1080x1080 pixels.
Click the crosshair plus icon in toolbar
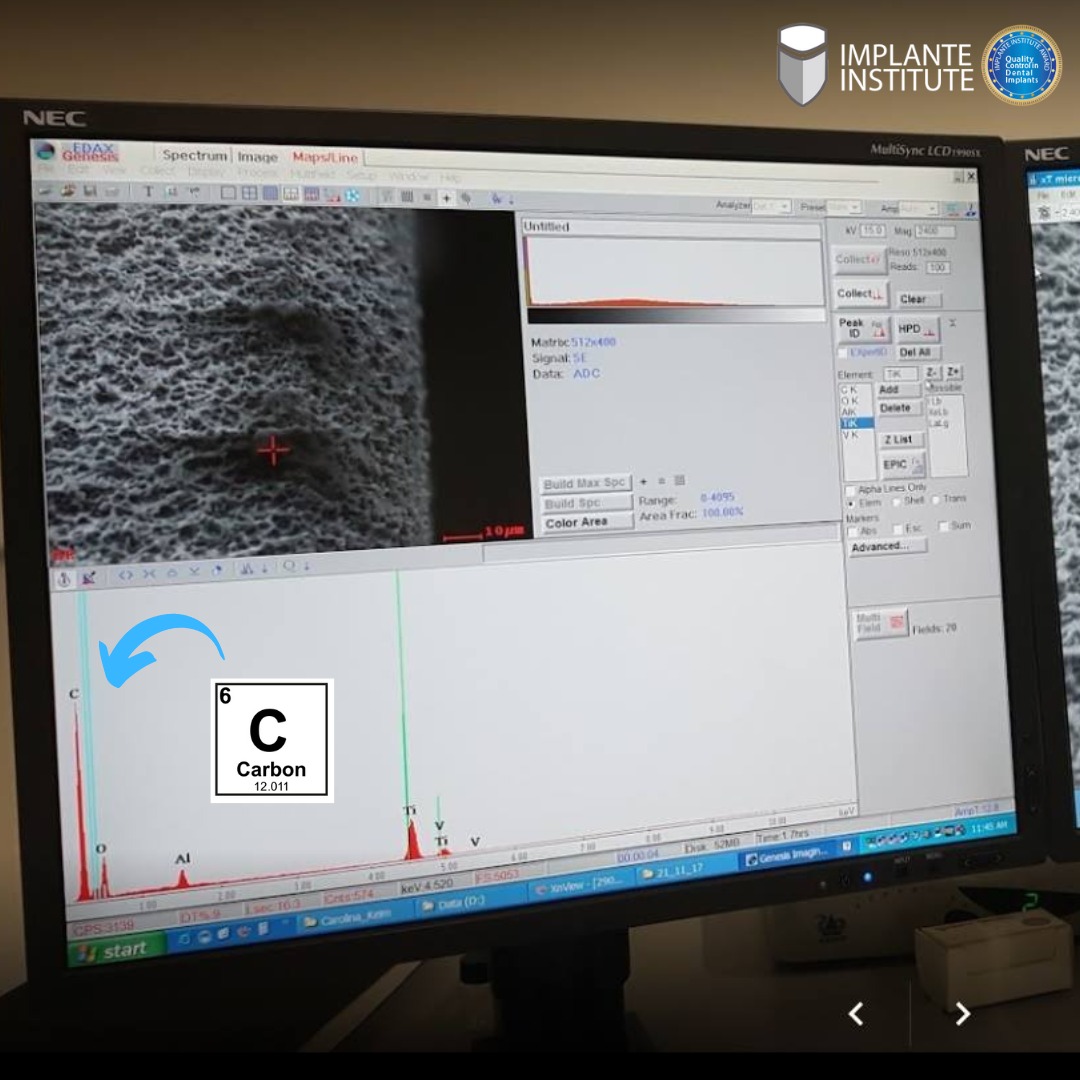click(x=446, y=198)
